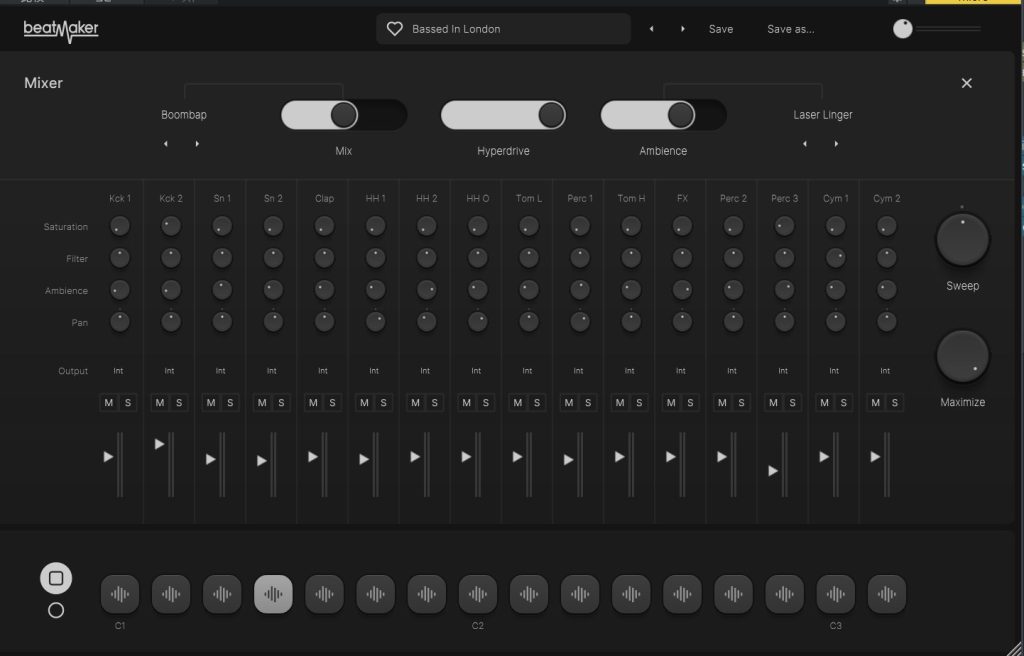Trigger the drum pad above C3
The width and height of the screenshot is (1024, 656).
(835, 594)
